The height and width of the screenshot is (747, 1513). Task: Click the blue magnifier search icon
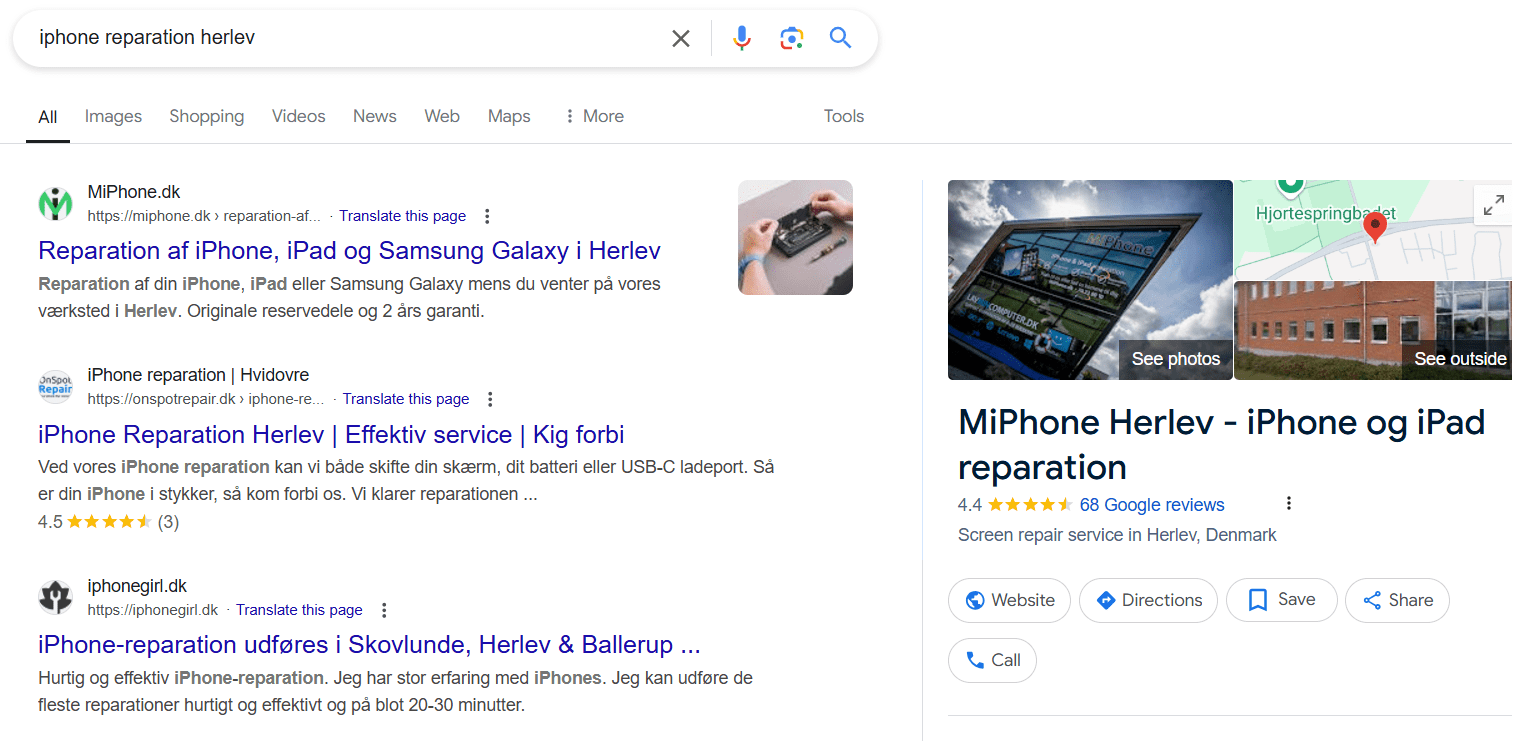pyautogui.click(x=840, y=39)
